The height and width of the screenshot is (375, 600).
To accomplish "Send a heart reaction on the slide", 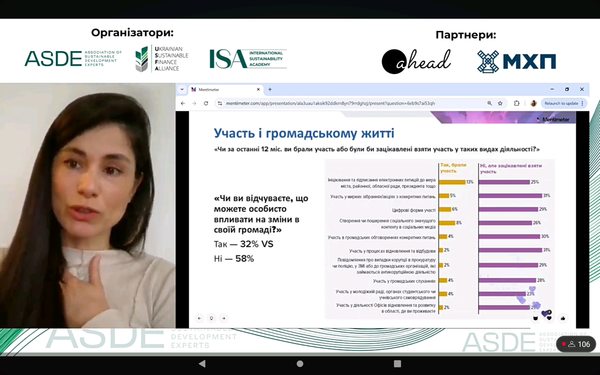I will pos(549,318).
